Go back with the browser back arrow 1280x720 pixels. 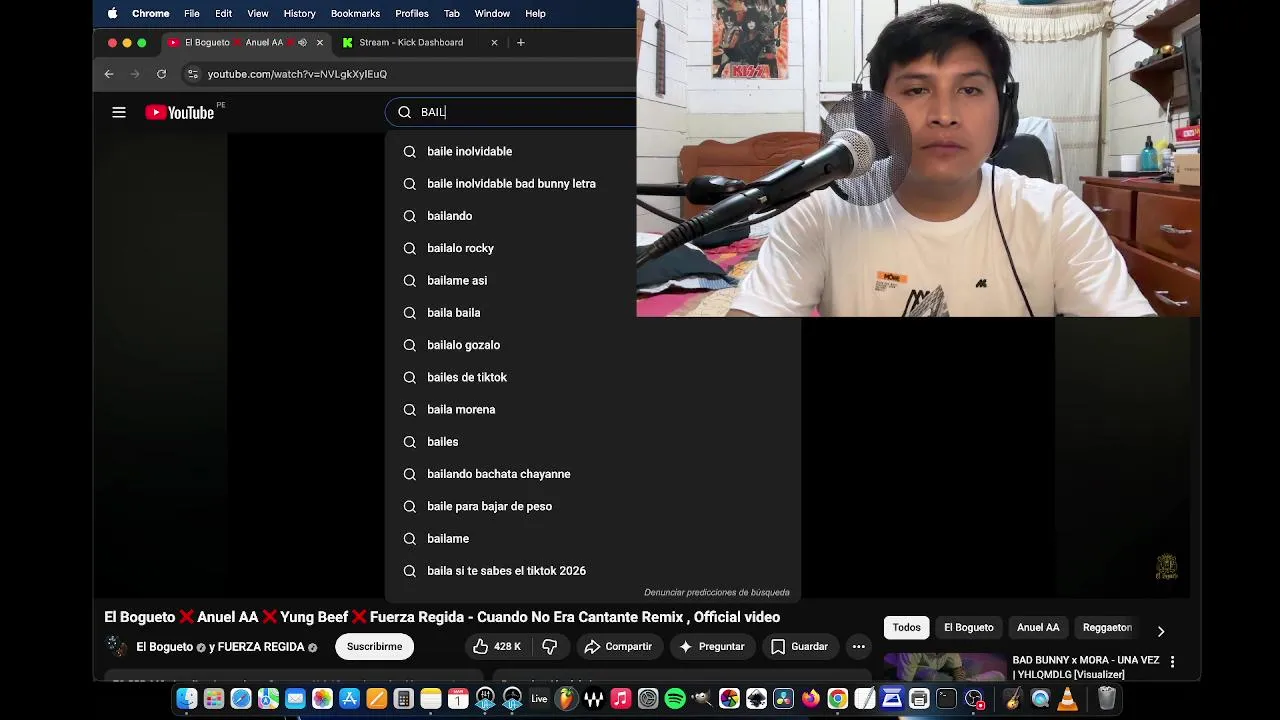point(109,74)
